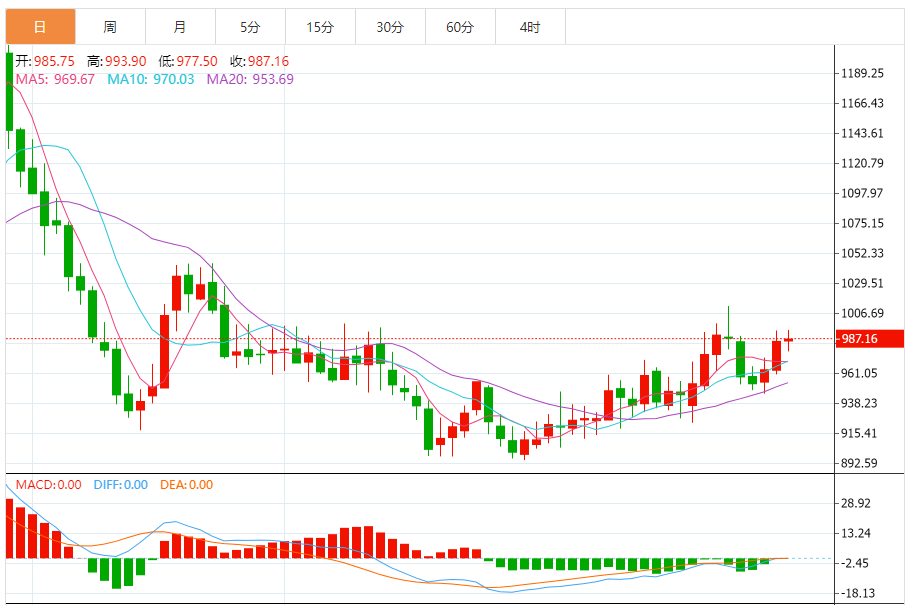Click the 915.41 price axis label
Screen dimensions: 911x605
tap(859, 433)
